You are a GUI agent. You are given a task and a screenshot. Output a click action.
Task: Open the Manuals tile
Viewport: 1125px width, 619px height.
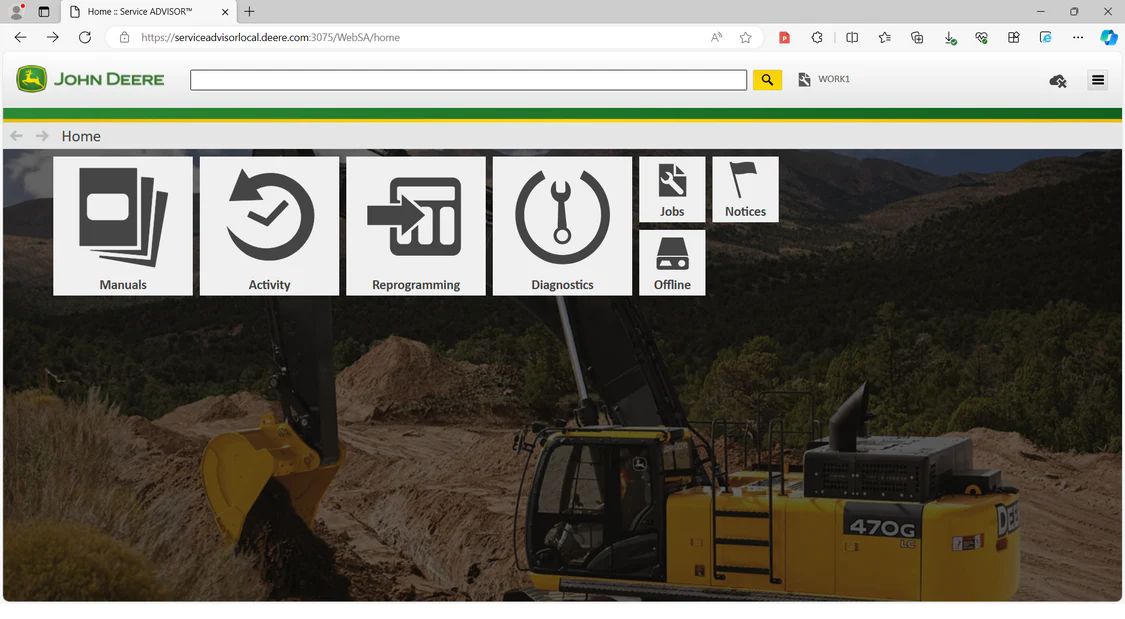click(x=123, y=226)
